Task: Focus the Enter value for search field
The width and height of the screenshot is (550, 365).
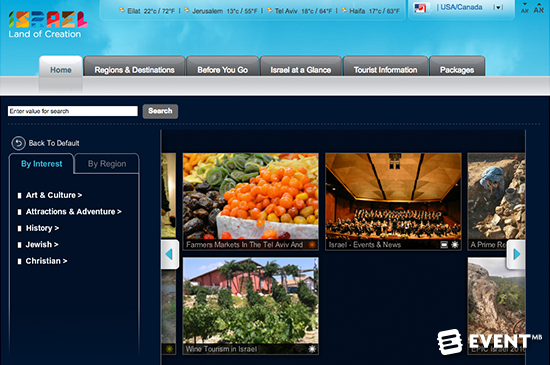Action: 73,111
